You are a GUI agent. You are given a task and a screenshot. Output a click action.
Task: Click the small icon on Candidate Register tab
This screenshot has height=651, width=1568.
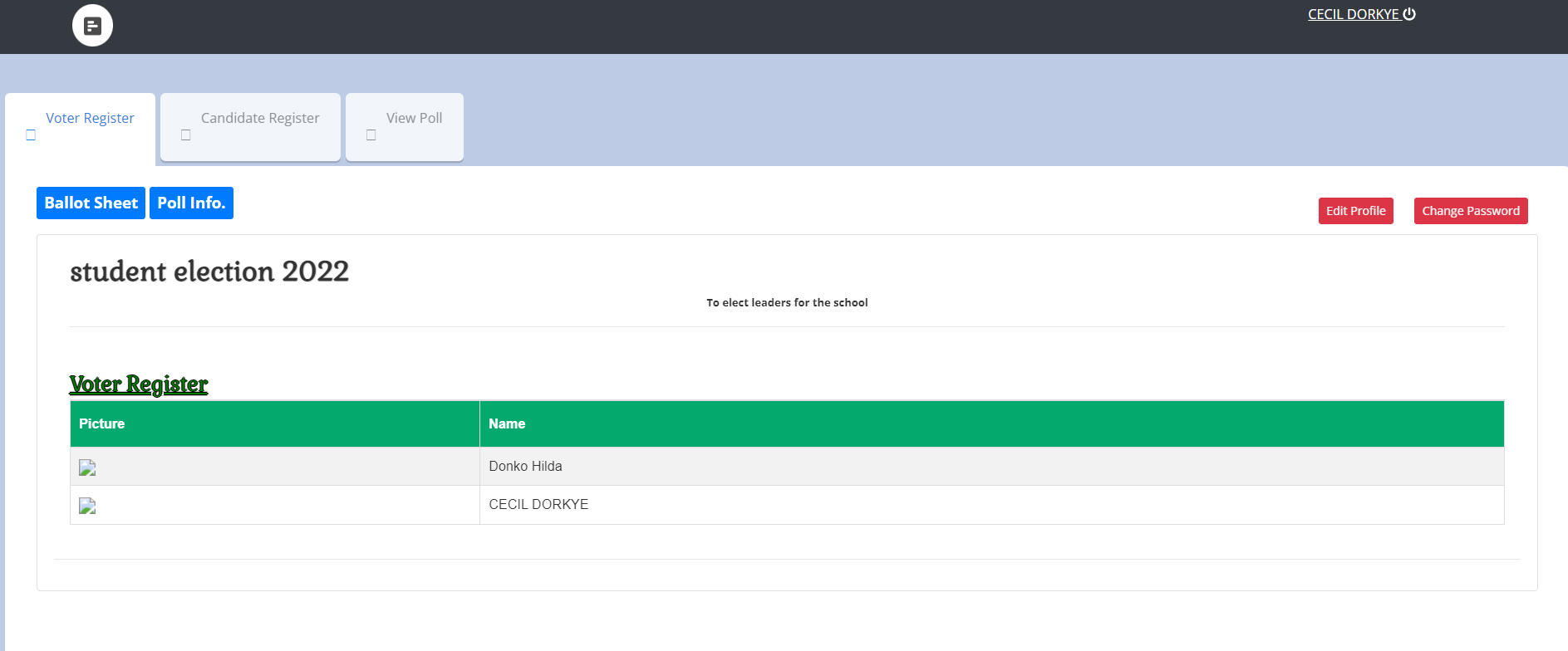(x=185, y=135)
